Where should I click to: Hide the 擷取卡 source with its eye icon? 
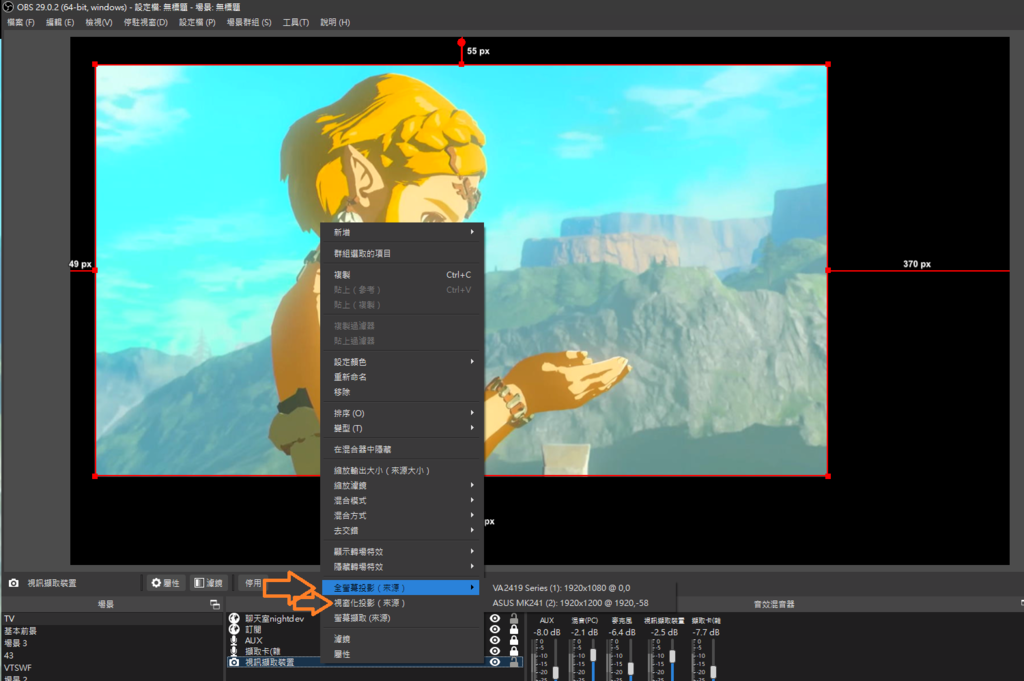pyautogui.click(x=495, y=651)
